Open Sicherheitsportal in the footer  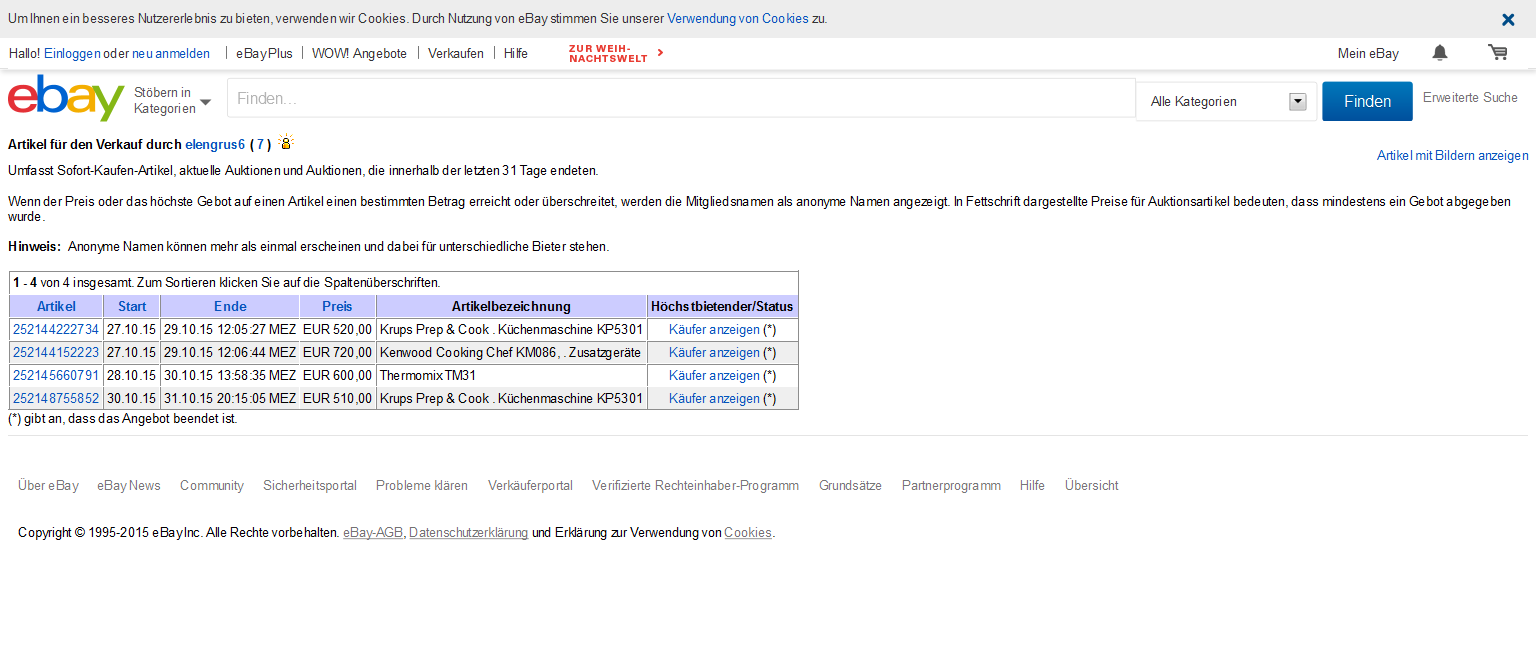[310, 486]
